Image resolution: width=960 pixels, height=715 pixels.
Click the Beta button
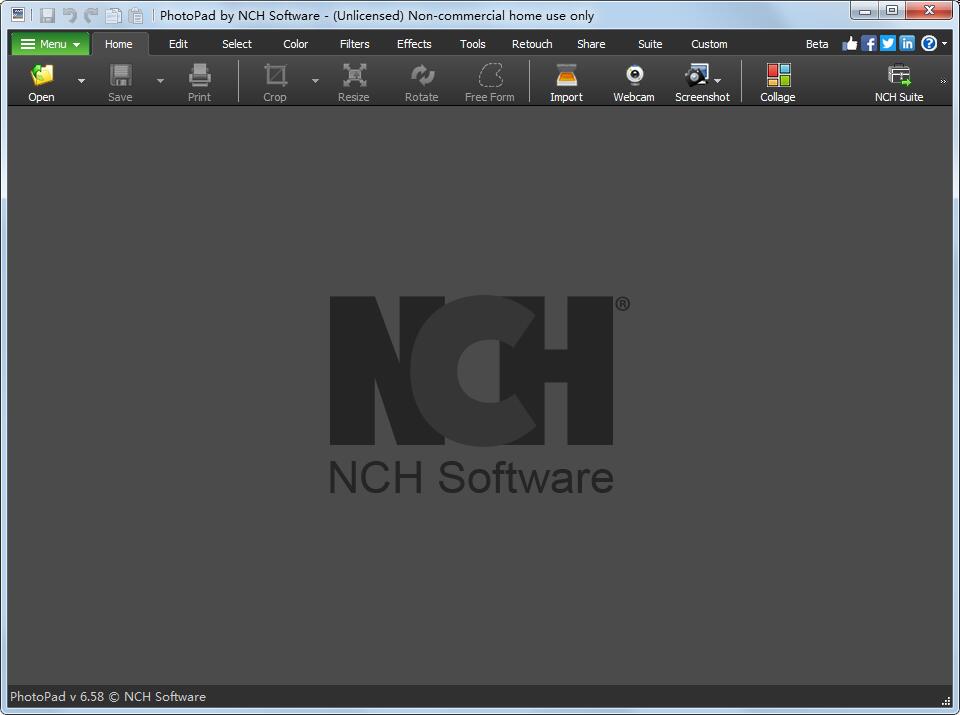point(817,44)
